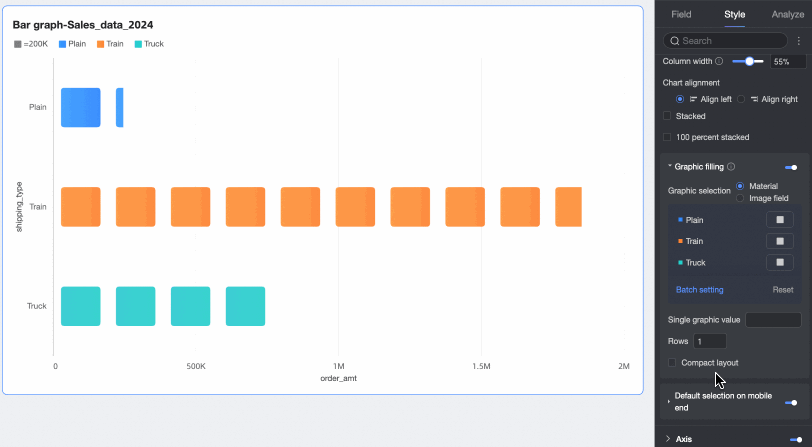The image size is (812, 447).
Task: Click the first orange Train bar square
Action: pyautogui.click(x=81, y=207)
